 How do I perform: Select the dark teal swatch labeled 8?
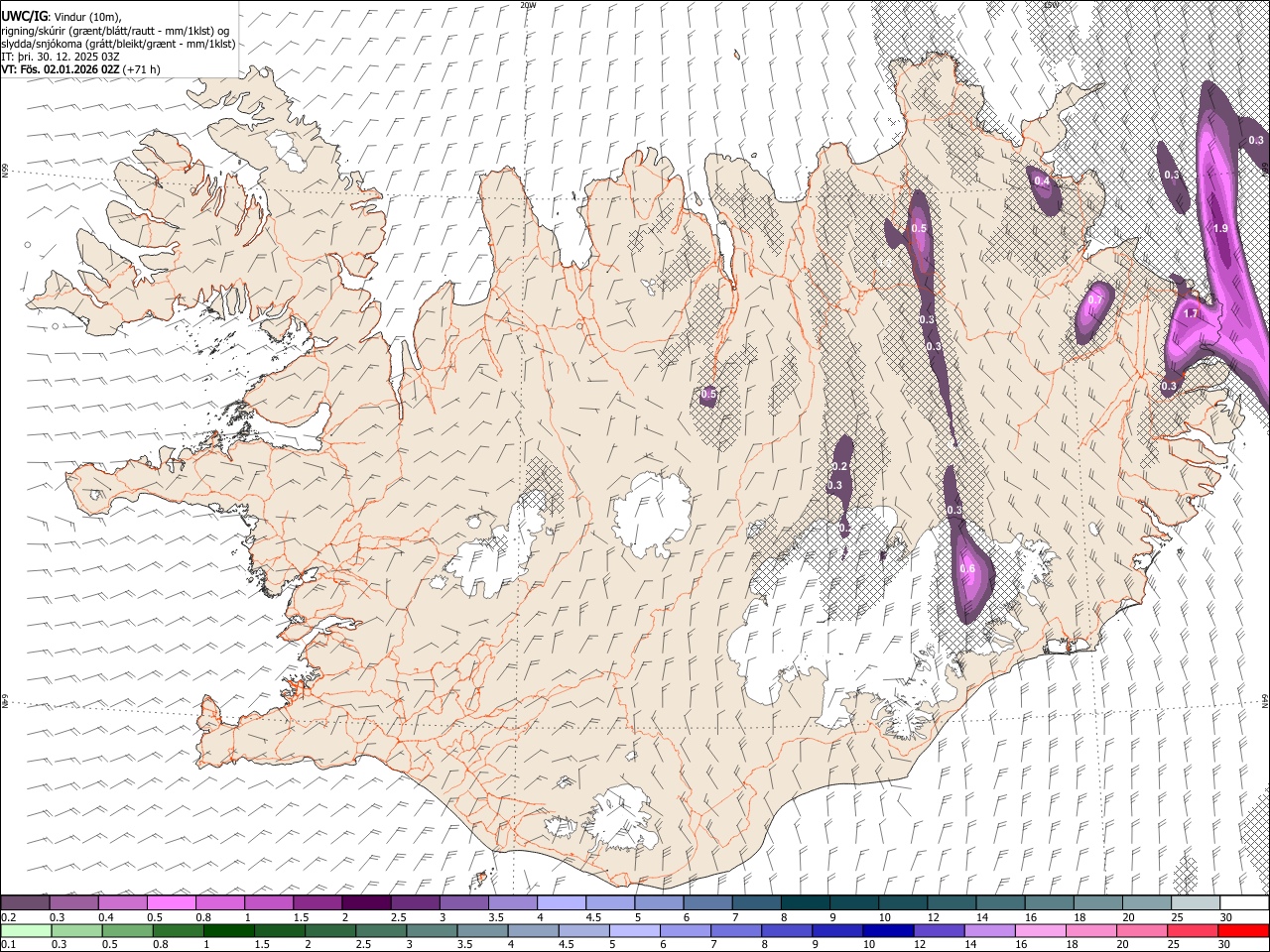tap(806, 903)
